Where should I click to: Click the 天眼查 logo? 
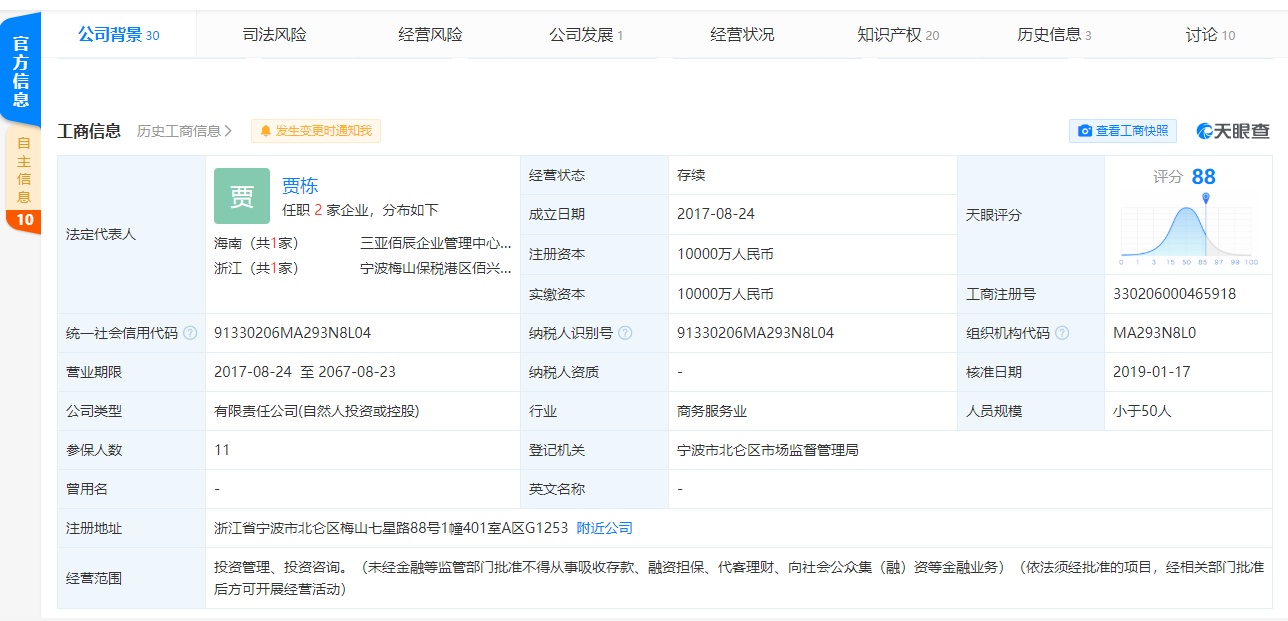click(x=1233, y=131)
